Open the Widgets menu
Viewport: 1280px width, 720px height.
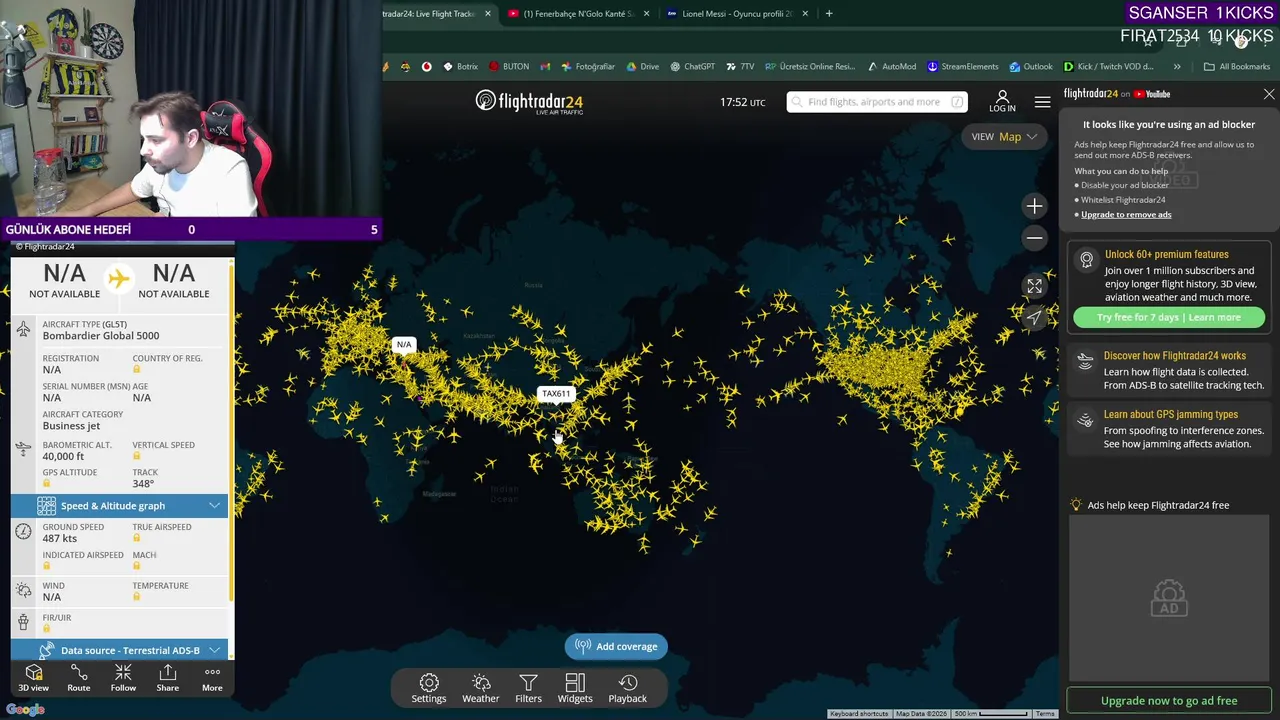(x=575, y=688)
